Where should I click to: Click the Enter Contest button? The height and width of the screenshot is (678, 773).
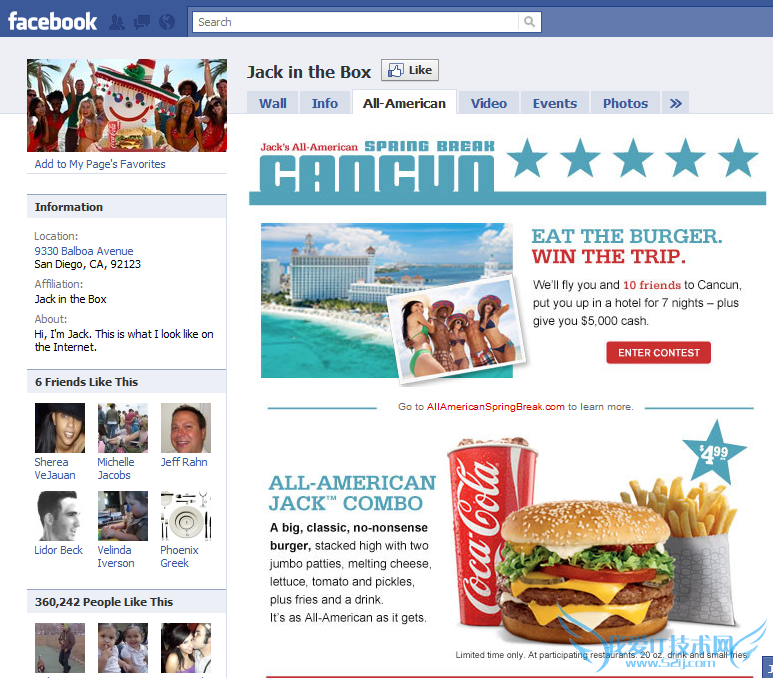tap(658, 353)
